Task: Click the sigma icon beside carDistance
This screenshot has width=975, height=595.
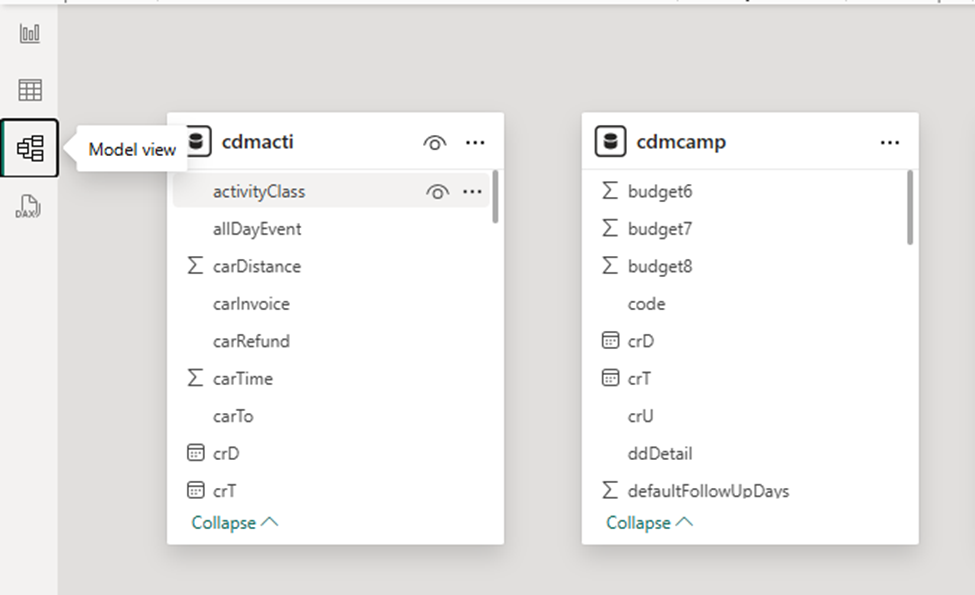Action: tap(195, 266)
